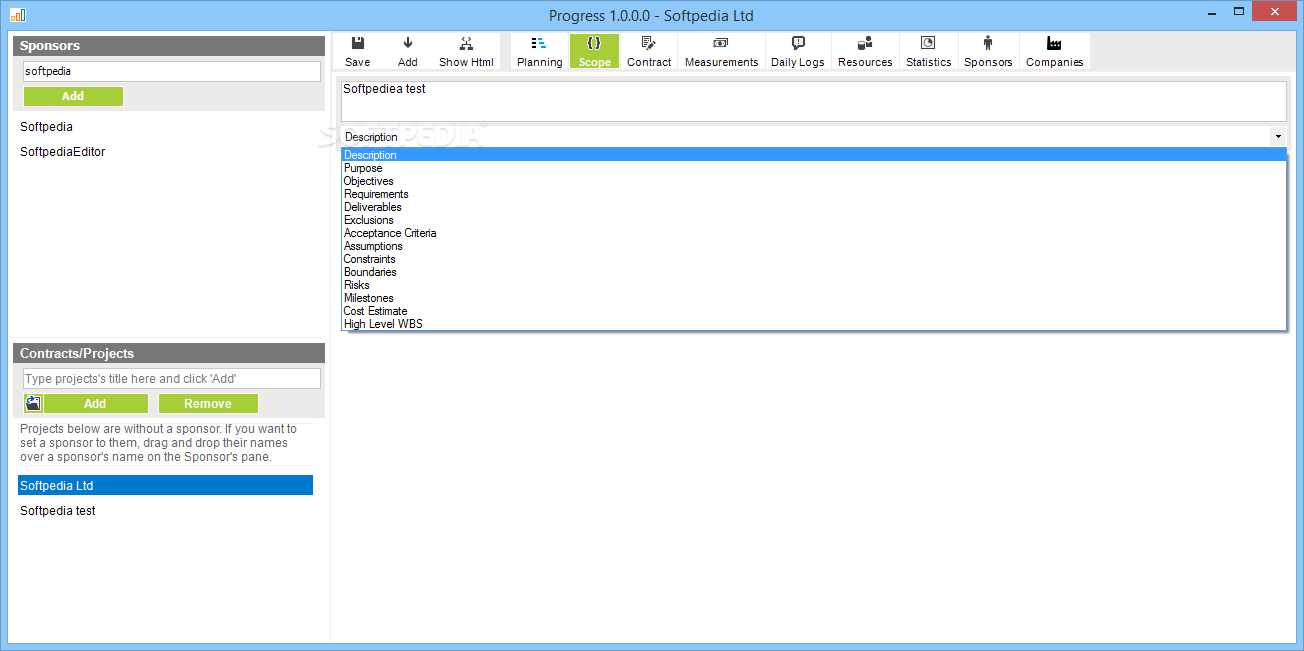Image resolution: width=1304 pixels, height=651 pixels.
Task: Choose Boundaries option
Action: click(813, 272)
